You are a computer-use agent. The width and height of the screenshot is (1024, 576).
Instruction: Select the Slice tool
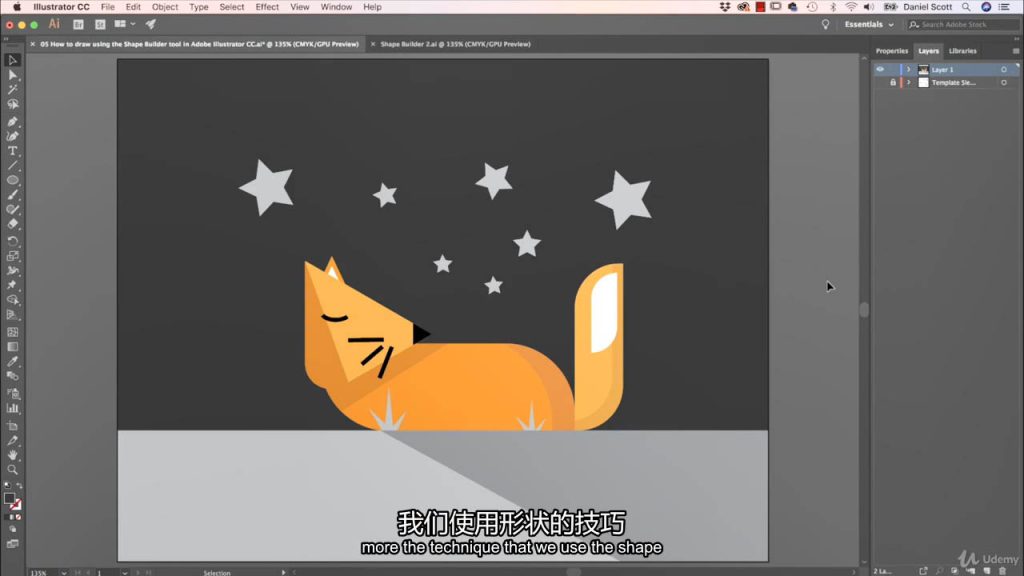[12, 440]
